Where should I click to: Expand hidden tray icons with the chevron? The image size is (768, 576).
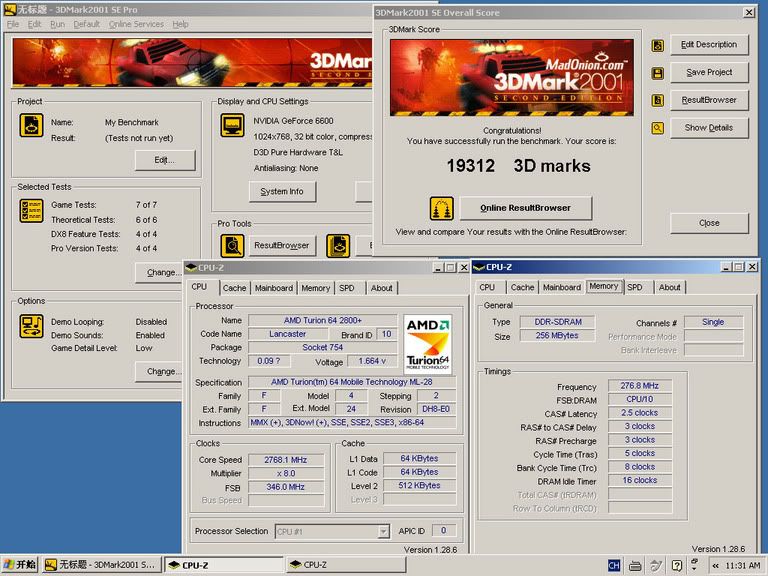716,566
